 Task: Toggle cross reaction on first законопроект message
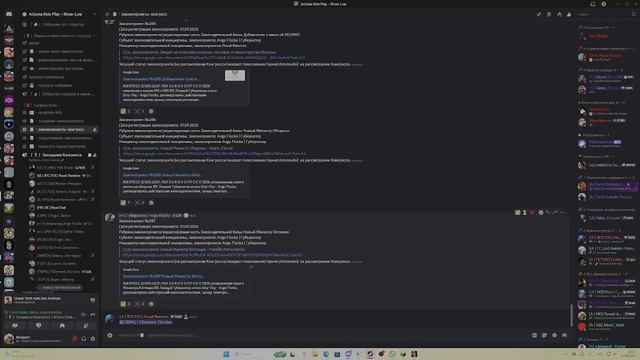click(139, 111)
